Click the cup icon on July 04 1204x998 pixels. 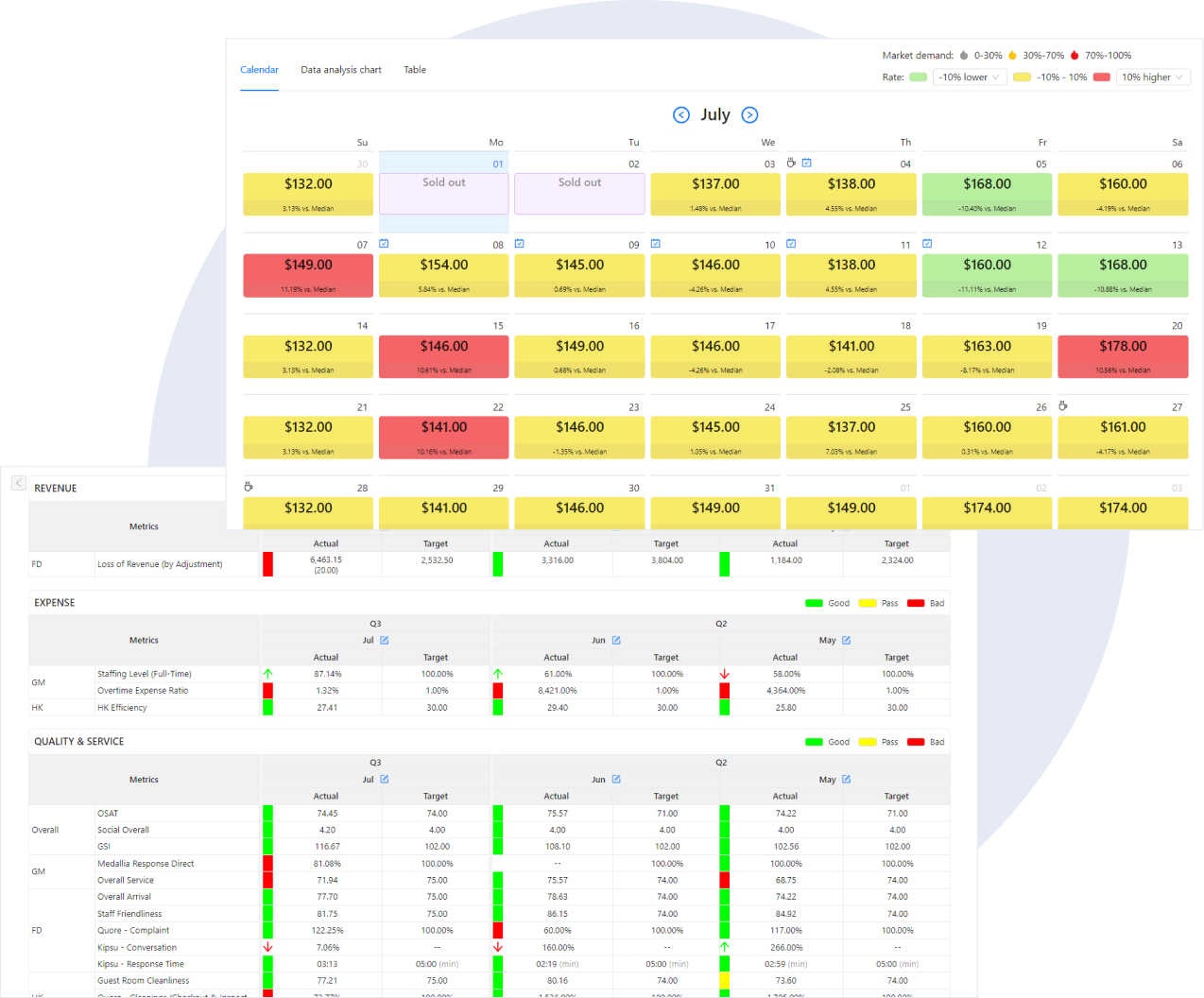[792, 163]
